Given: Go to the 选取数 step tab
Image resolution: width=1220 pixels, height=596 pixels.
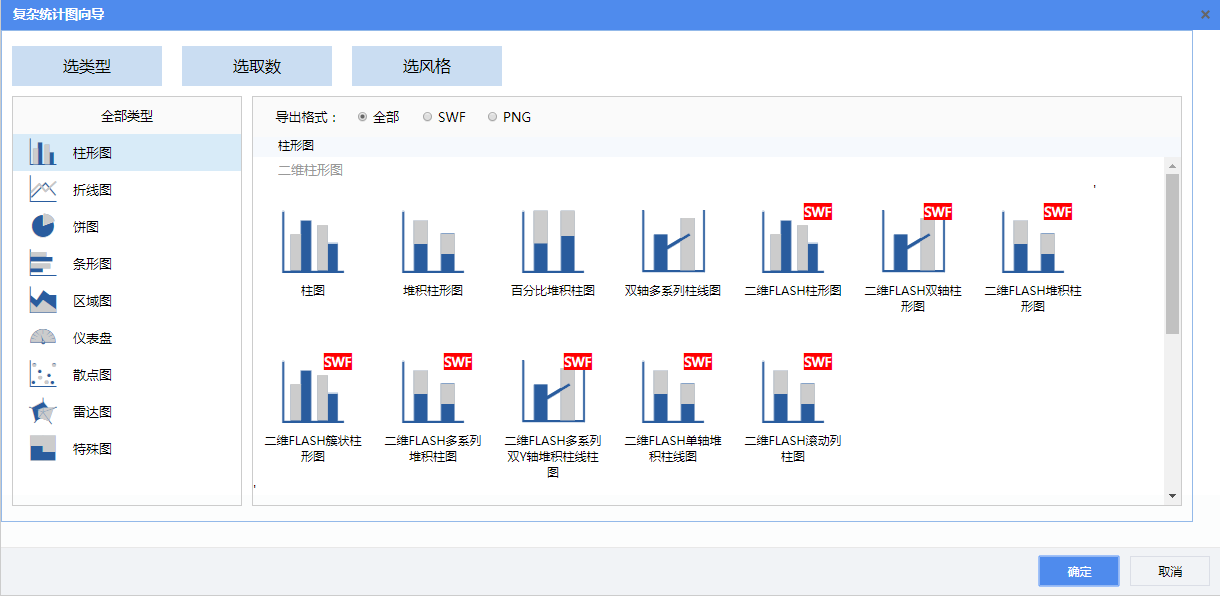Looking at the screenshot, I should coord(257,66).
